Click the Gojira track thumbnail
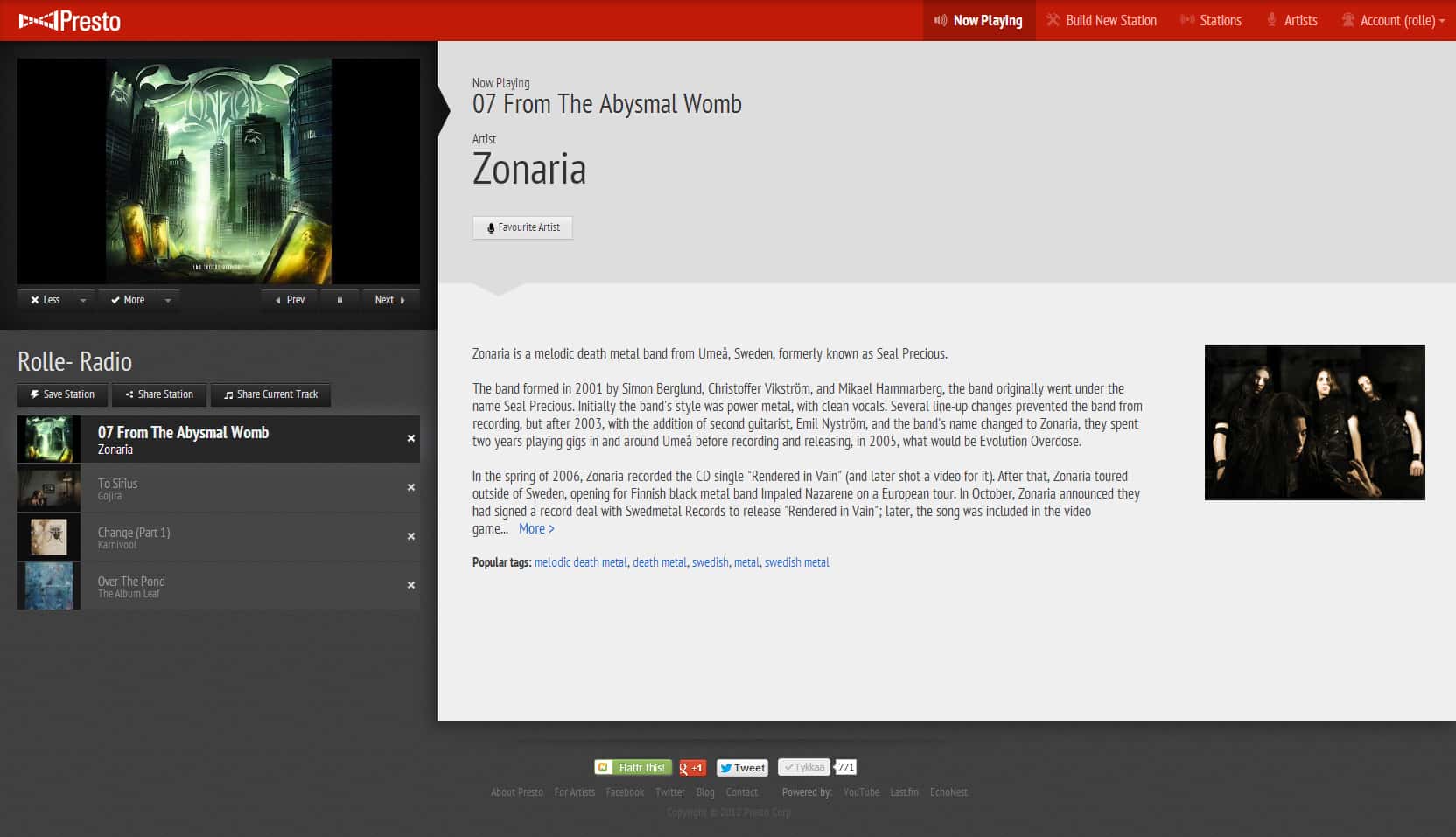This screenshot has width=1456, height=837. click(49, 488)
